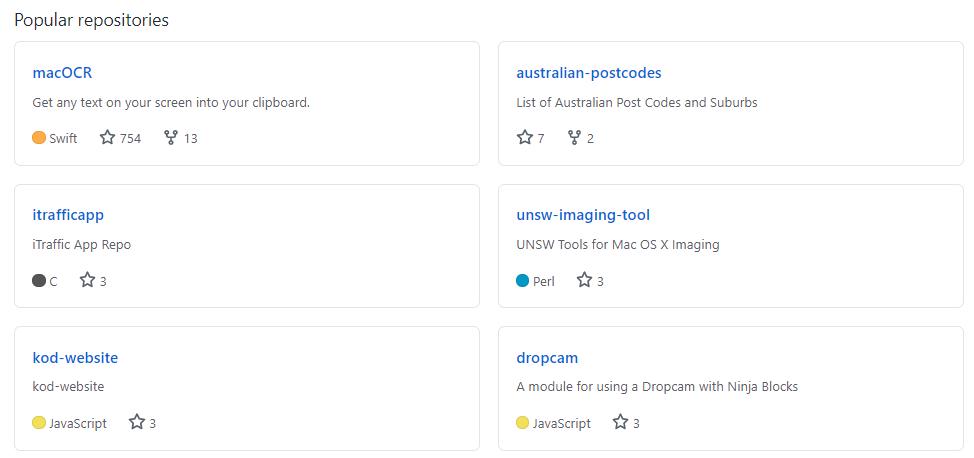Click the star icon on kod-website

tap(137, 423)
